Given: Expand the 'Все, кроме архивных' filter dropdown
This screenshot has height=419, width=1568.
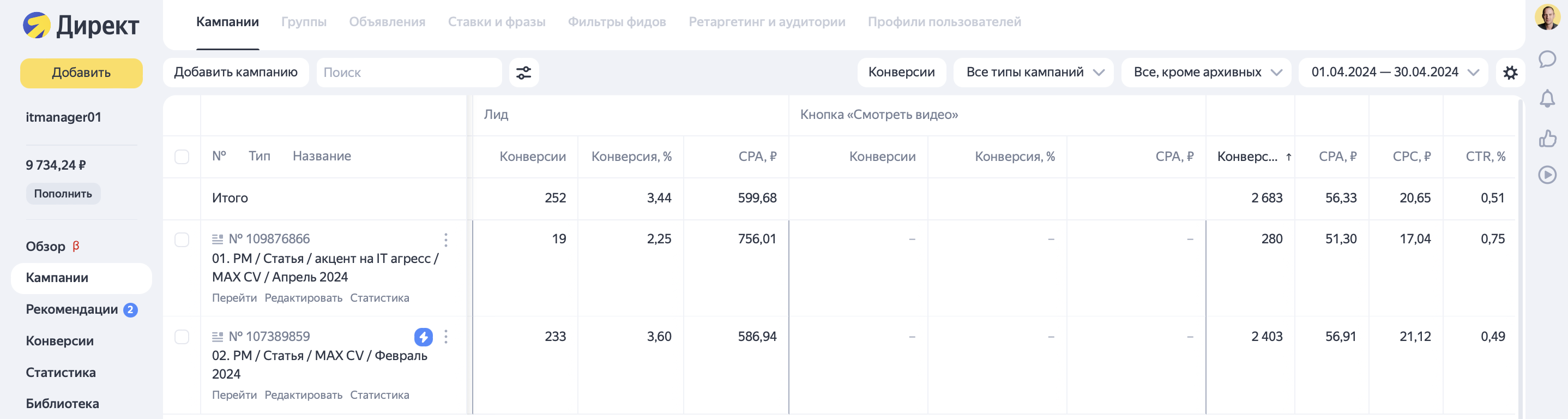Looking at the screenshot, I should click(x=1207, y=73).
